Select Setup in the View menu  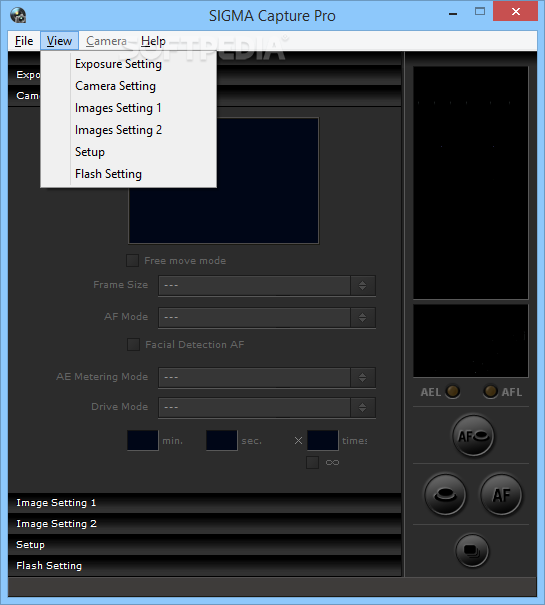tap(129, 152)
